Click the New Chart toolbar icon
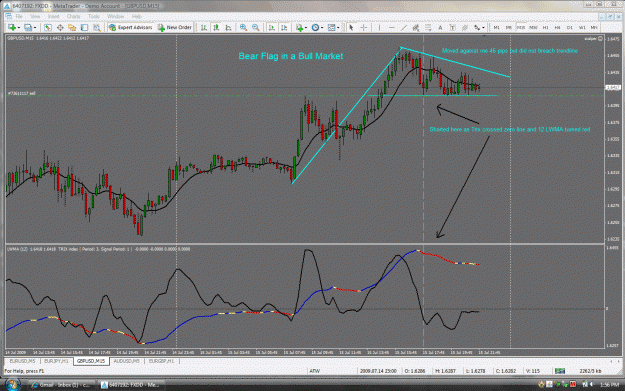 tap(12, 28)
